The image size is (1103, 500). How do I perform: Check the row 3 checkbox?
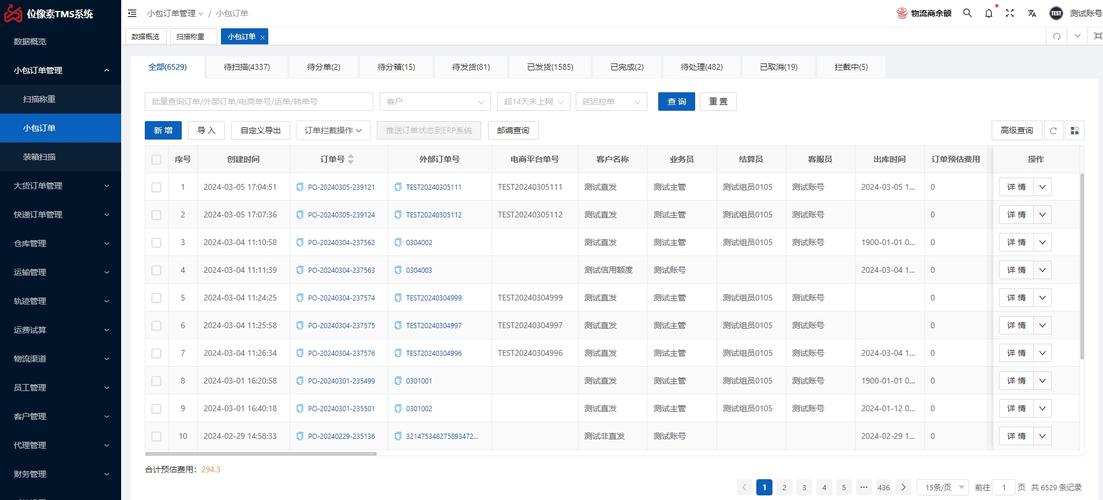(x=156, y=242)
